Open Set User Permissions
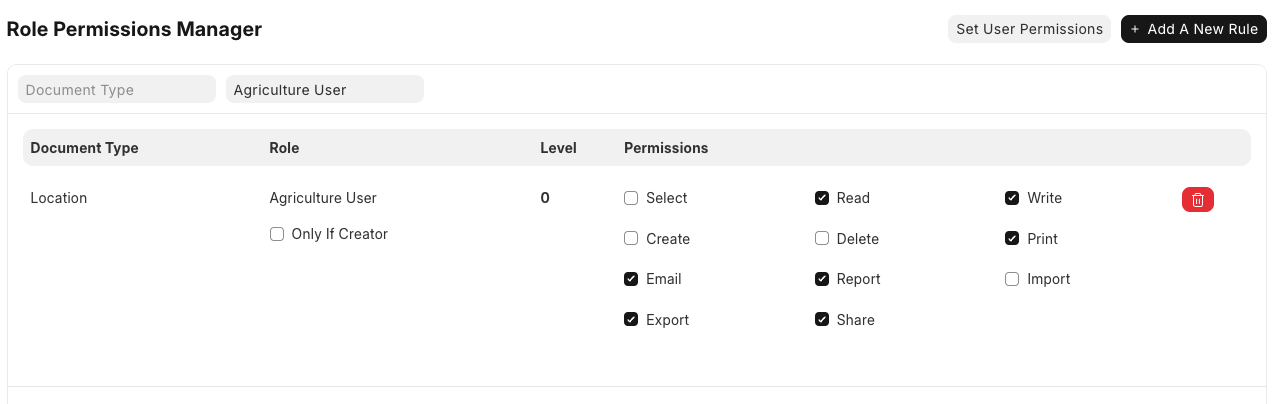1276x404 pixels. [x=1029, y=29]
